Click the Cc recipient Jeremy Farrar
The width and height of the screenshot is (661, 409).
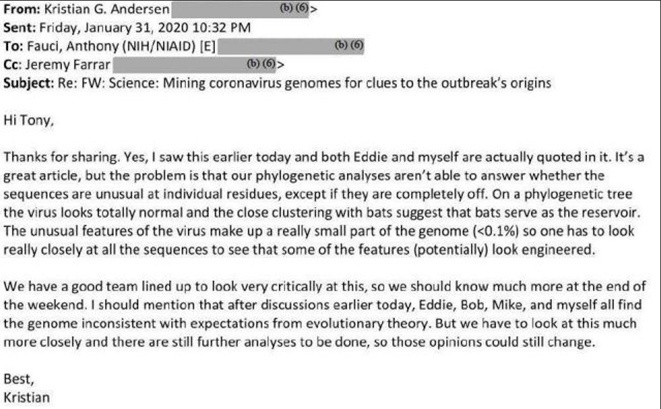pos(71,65)
